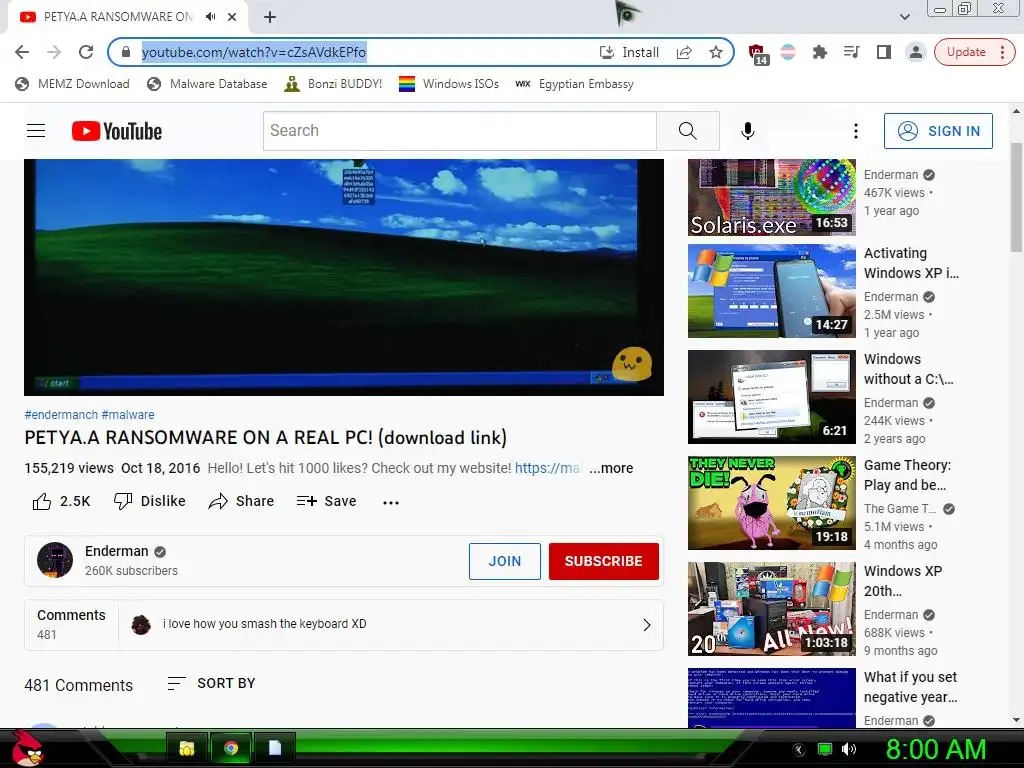Click the page vertical scrollbar thumb
Screen dimensions: 1024x768
click(x=1016, y=196)
